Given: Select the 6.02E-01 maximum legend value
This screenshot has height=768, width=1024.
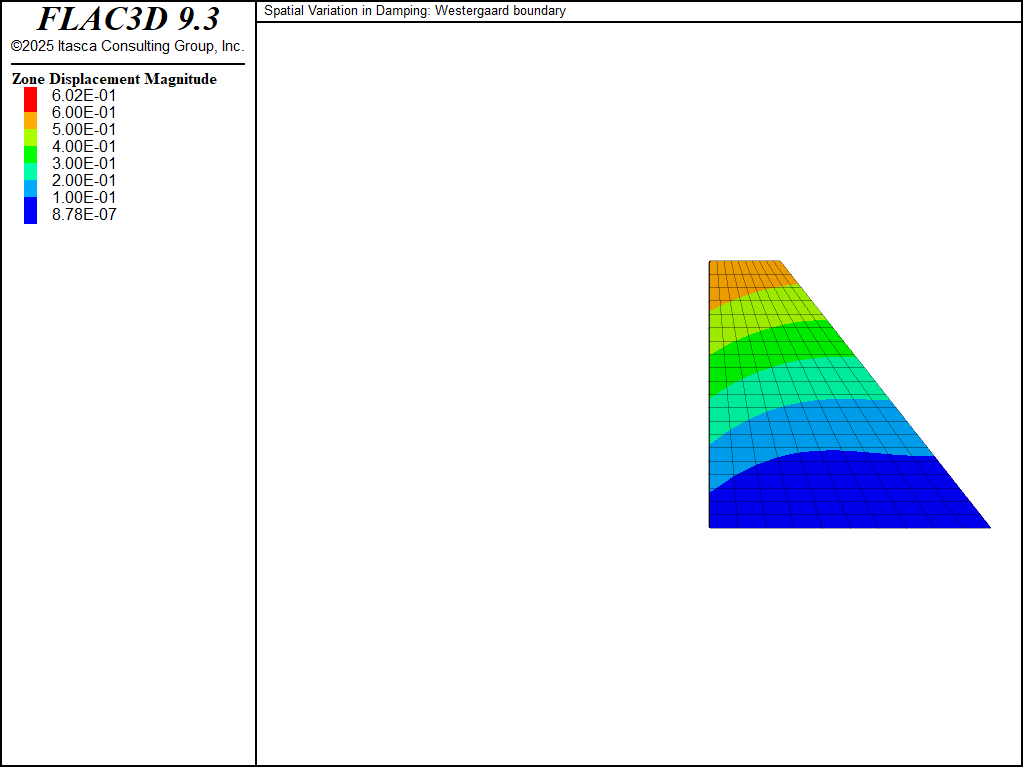Looking at the screenshot, I should (x=84, y=96).
